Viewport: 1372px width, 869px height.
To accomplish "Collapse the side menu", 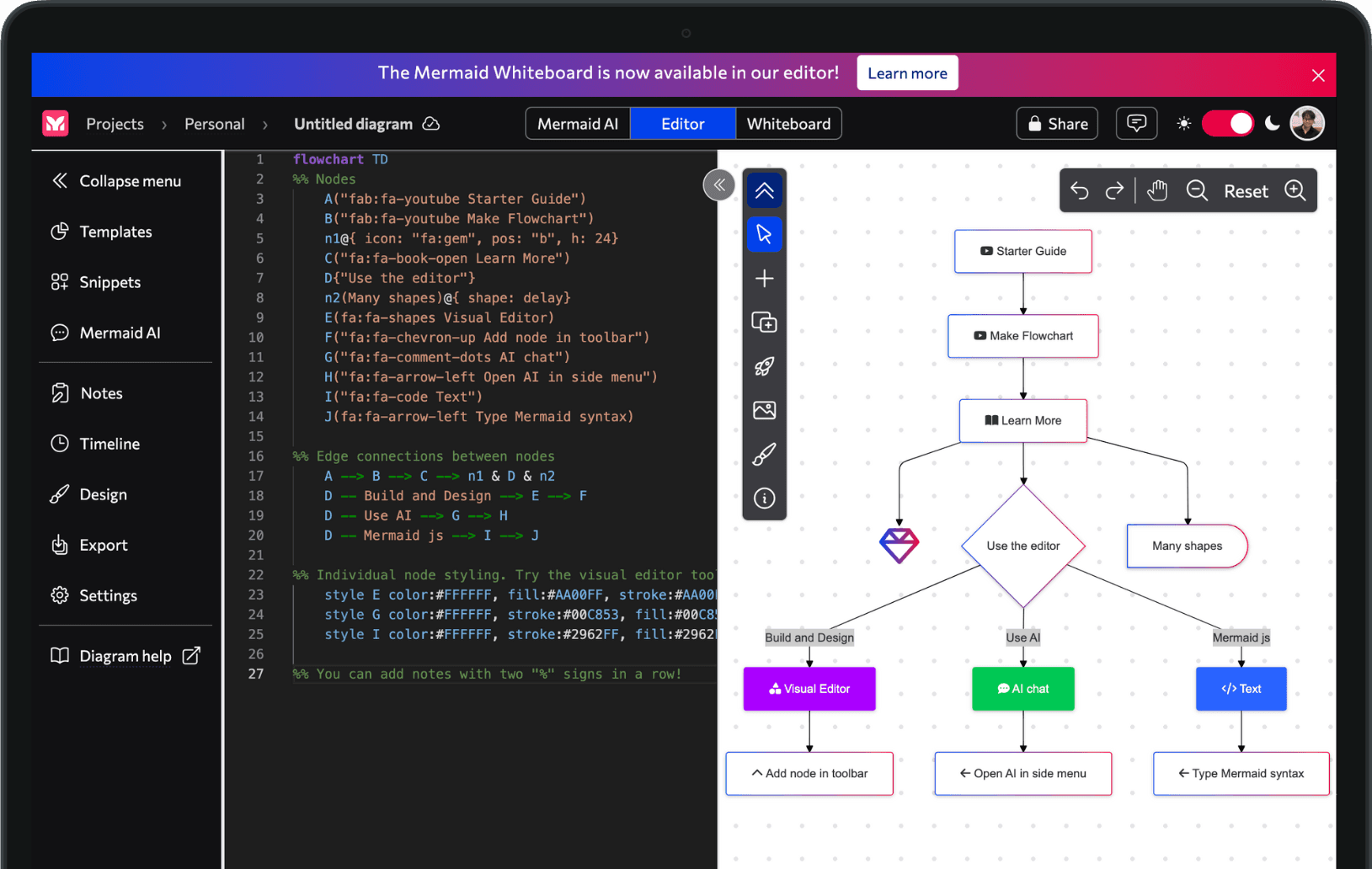I will coord(116,181).
